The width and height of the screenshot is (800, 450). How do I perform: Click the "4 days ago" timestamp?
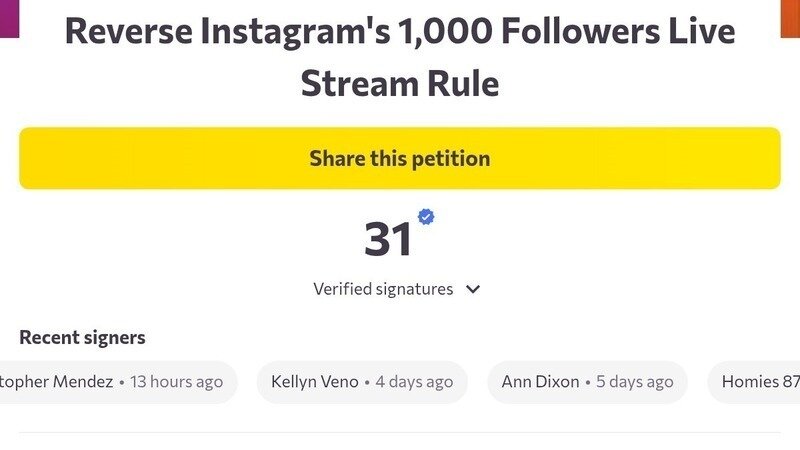point(414,382)
